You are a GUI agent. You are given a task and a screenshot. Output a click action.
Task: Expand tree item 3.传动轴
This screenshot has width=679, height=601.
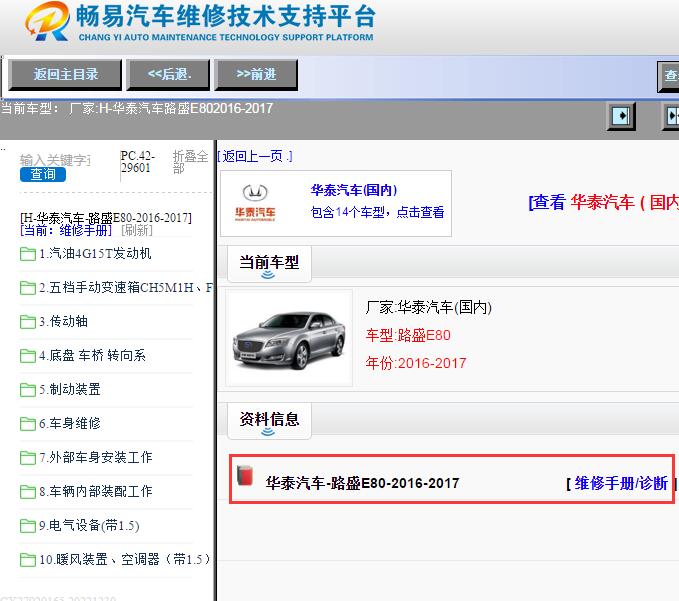coord(63,322)
